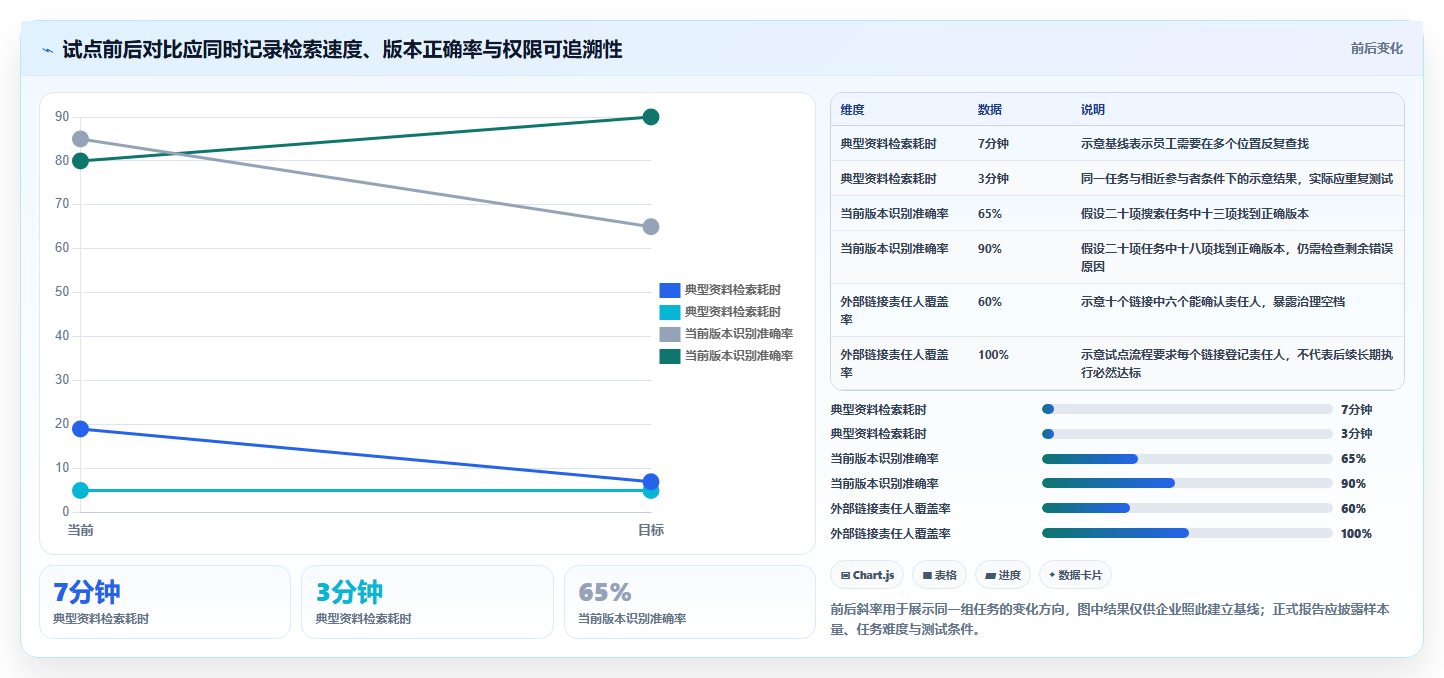Click the cyan data point at 当前 (5)
1444x678 pixels.
[x=80, y=490]
